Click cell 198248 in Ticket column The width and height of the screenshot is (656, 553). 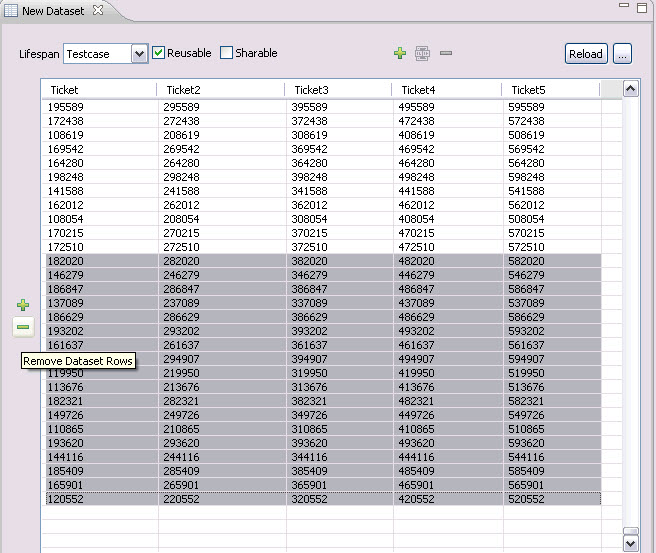(100, 177)
